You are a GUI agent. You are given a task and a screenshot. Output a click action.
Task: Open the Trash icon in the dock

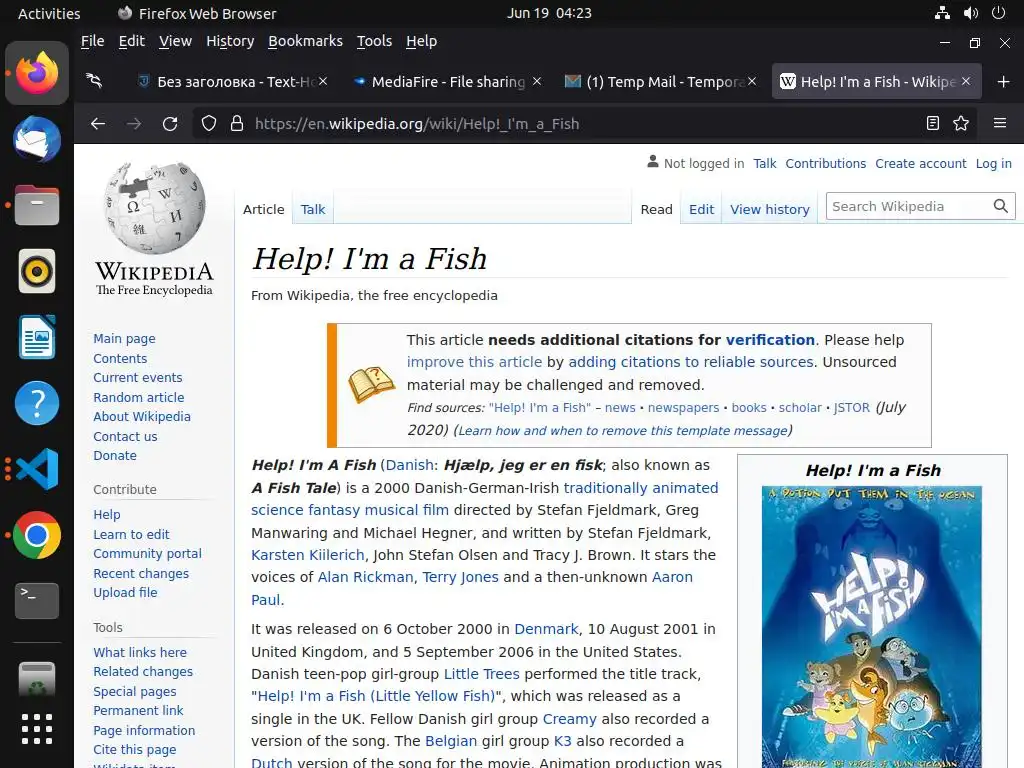pos(37,679)
